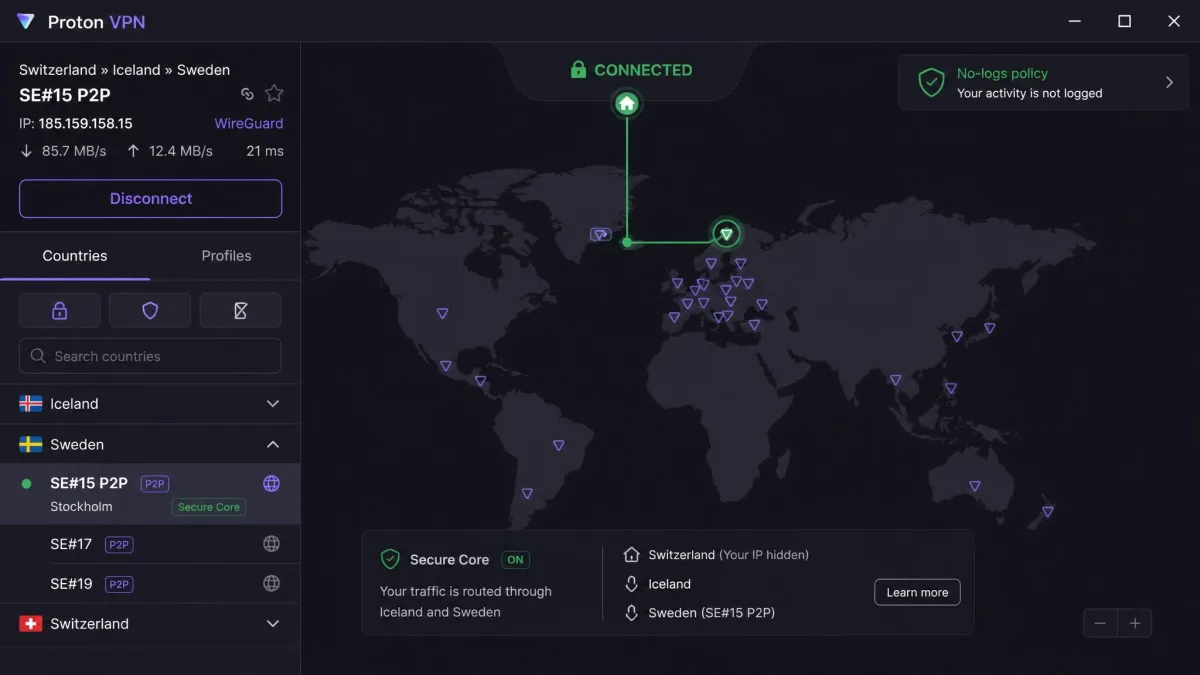Click the search magnifier icon
The width and height of the screenshot is (1200, 675).
coord(38,356)
